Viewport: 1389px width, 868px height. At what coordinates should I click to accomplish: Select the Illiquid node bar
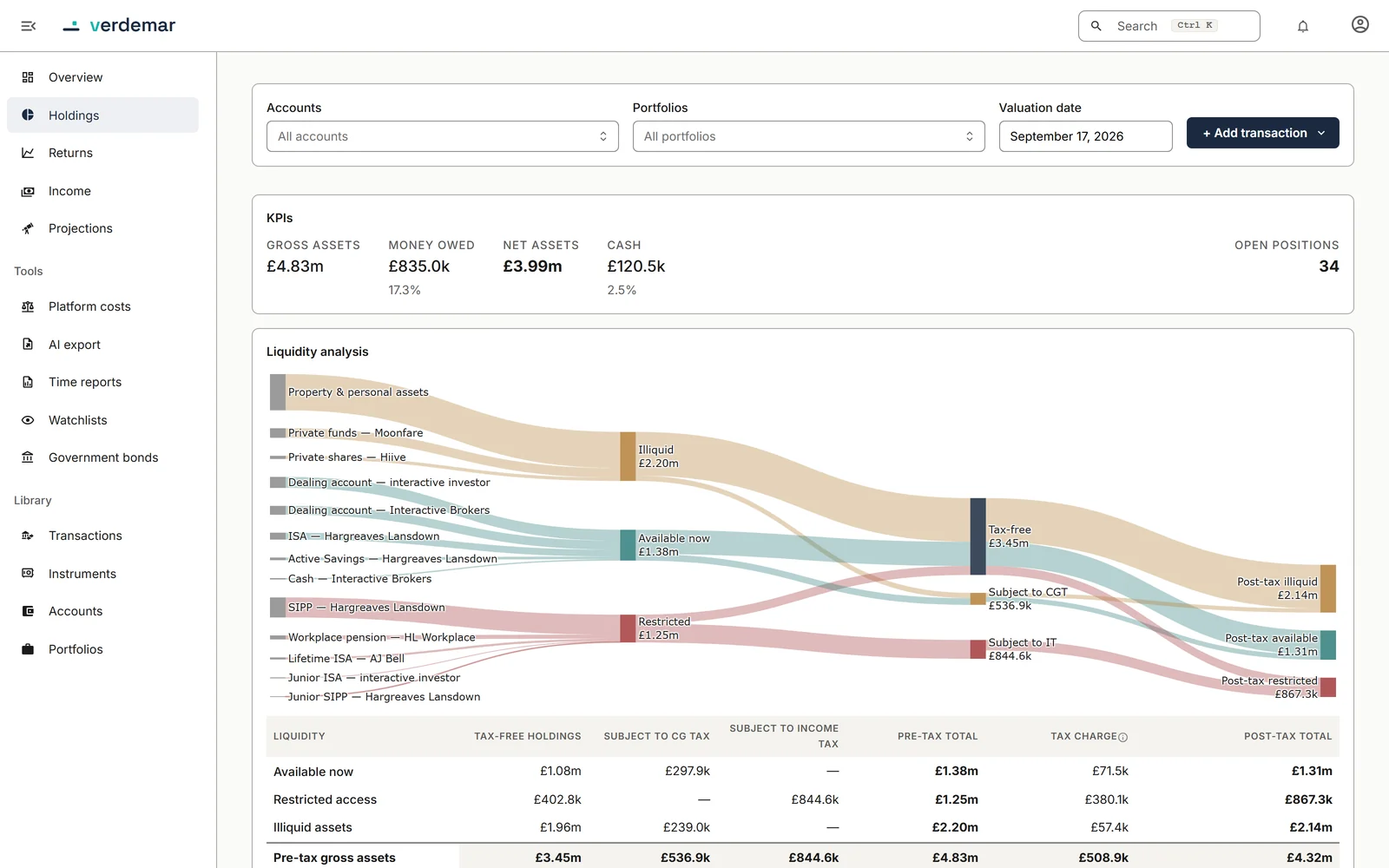pyautogui.click(x=628, y=457)
